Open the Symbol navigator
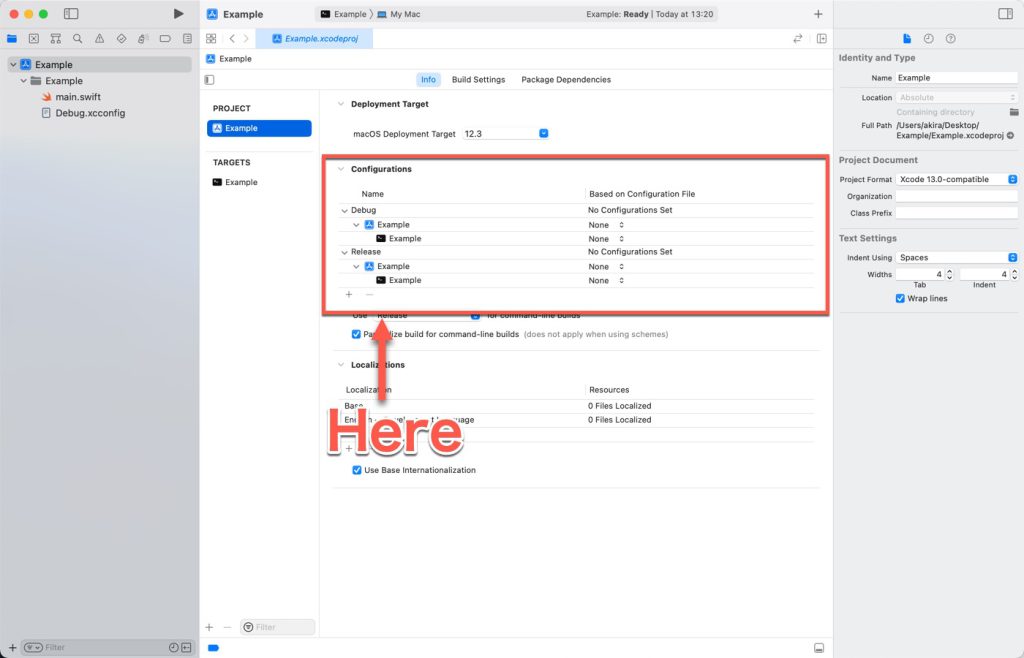The width and height of the screenshot is (1024, 658). [x=56, y=39]
